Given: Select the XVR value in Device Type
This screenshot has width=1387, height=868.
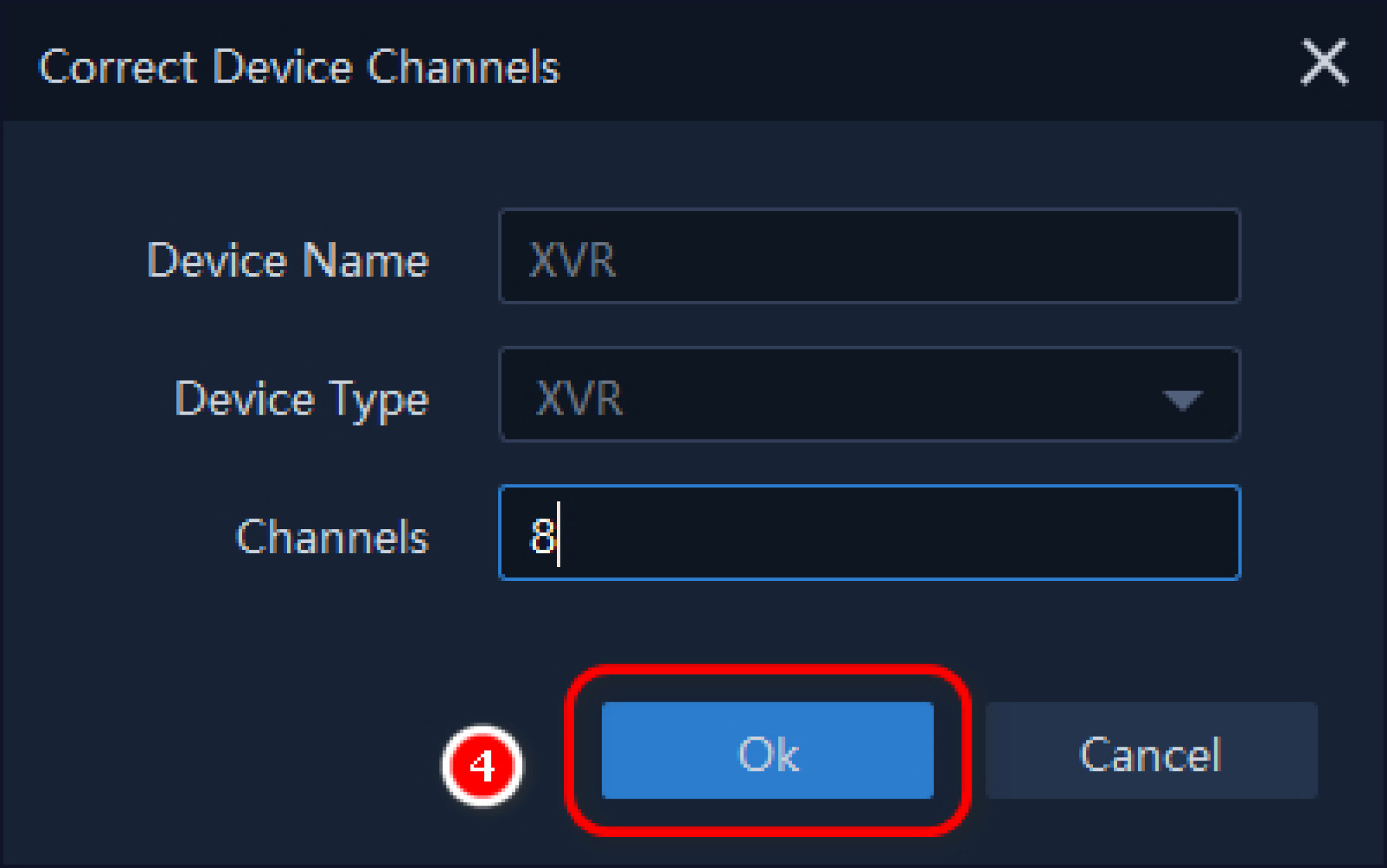Looking at the screenshot, I should 580,399.
